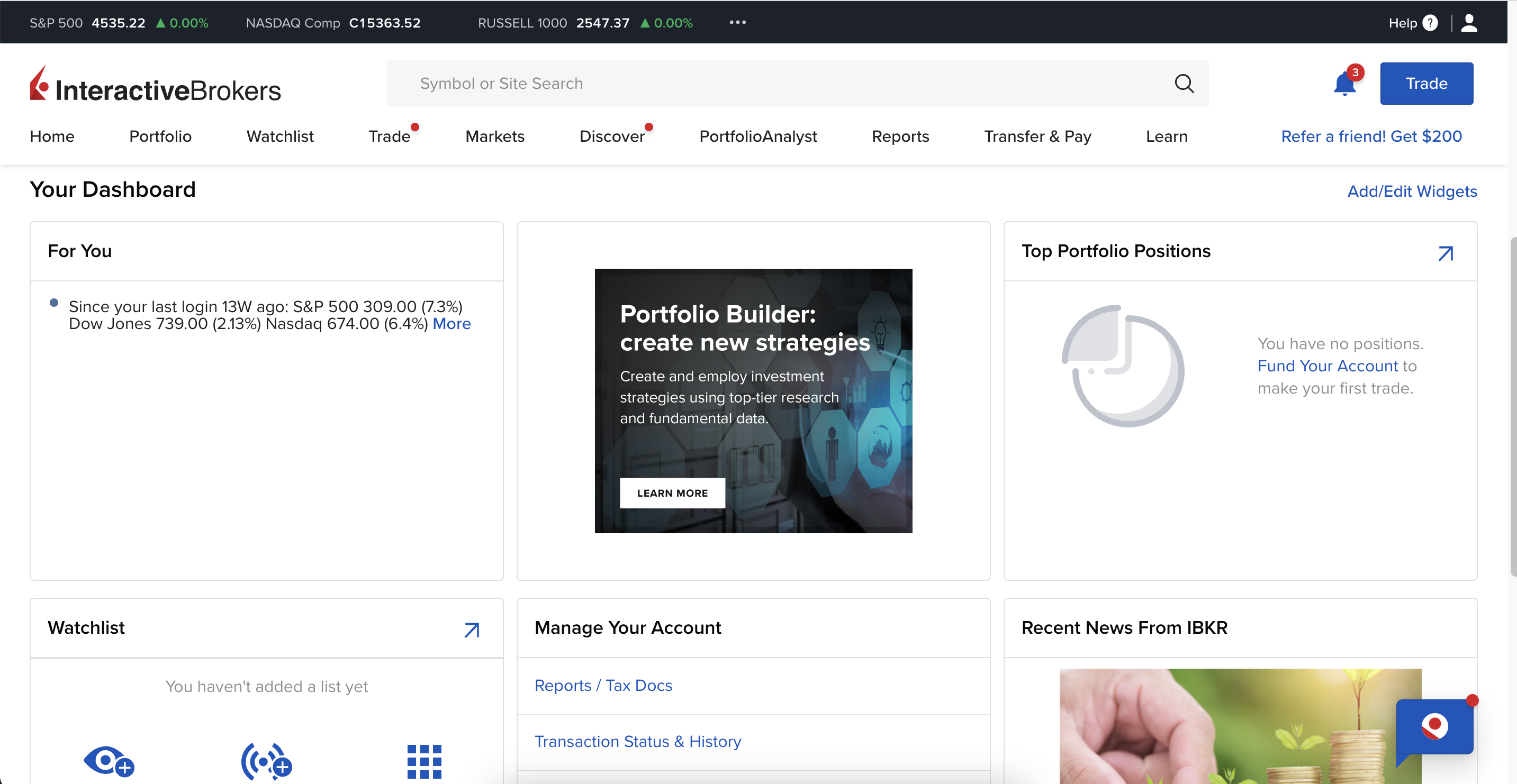Expand more market indices ellipsis

click(737, 22)
